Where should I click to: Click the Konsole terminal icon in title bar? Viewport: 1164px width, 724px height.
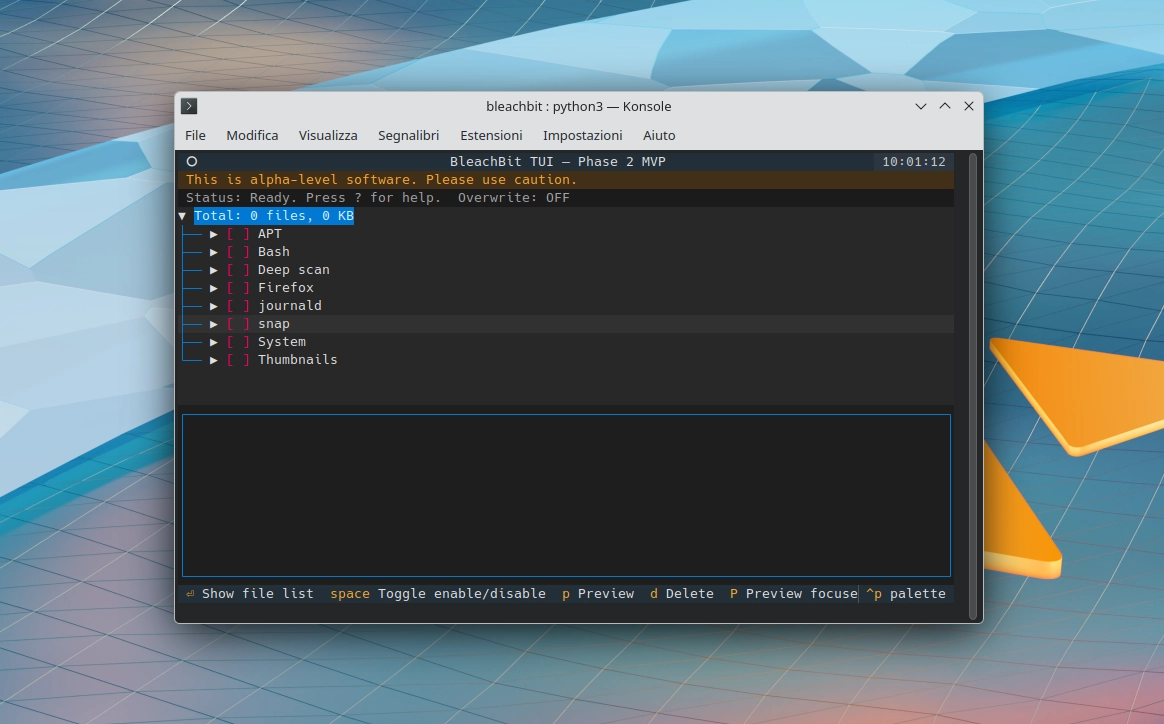point(189,106)
